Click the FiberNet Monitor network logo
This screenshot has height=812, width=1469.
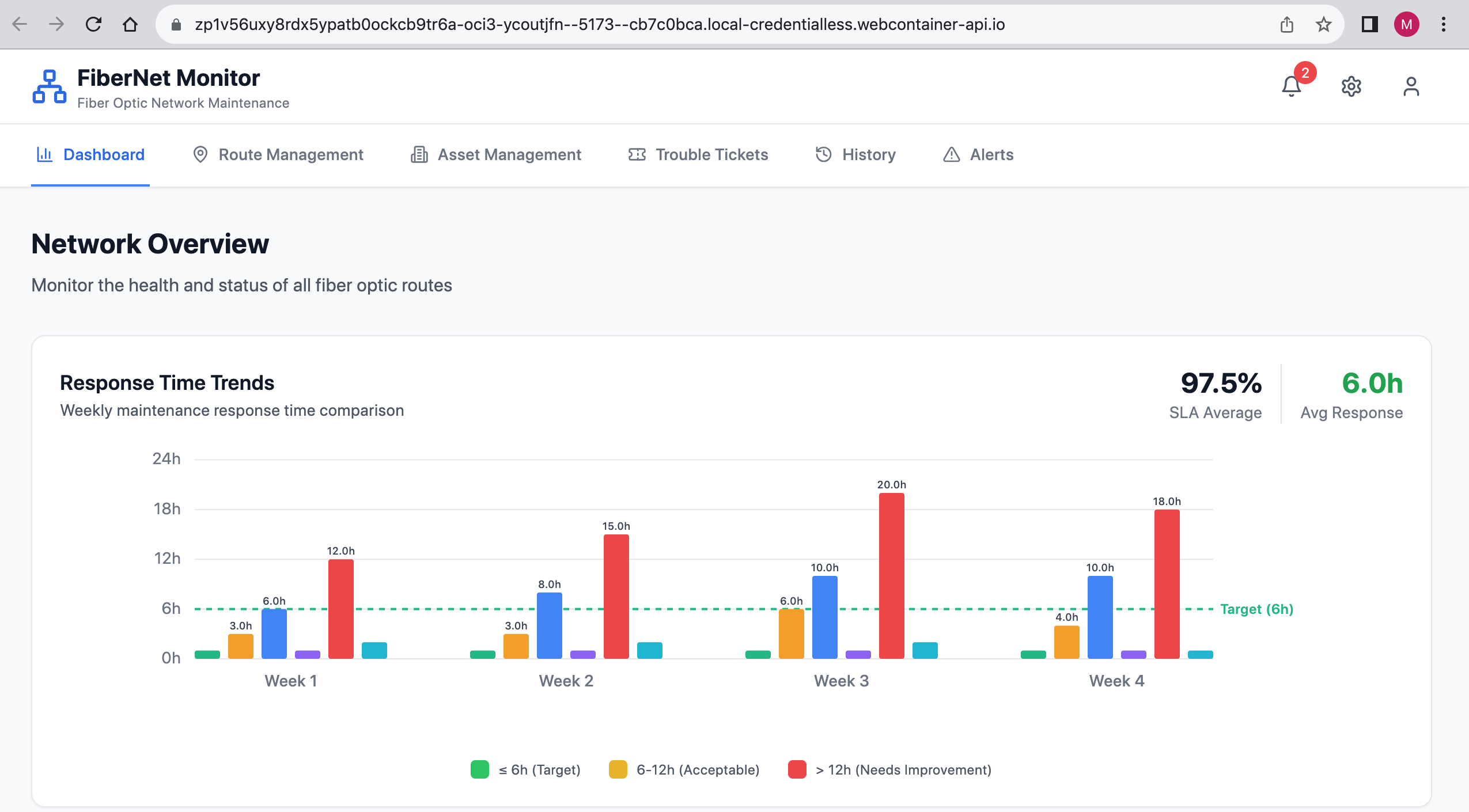[49, 87]
